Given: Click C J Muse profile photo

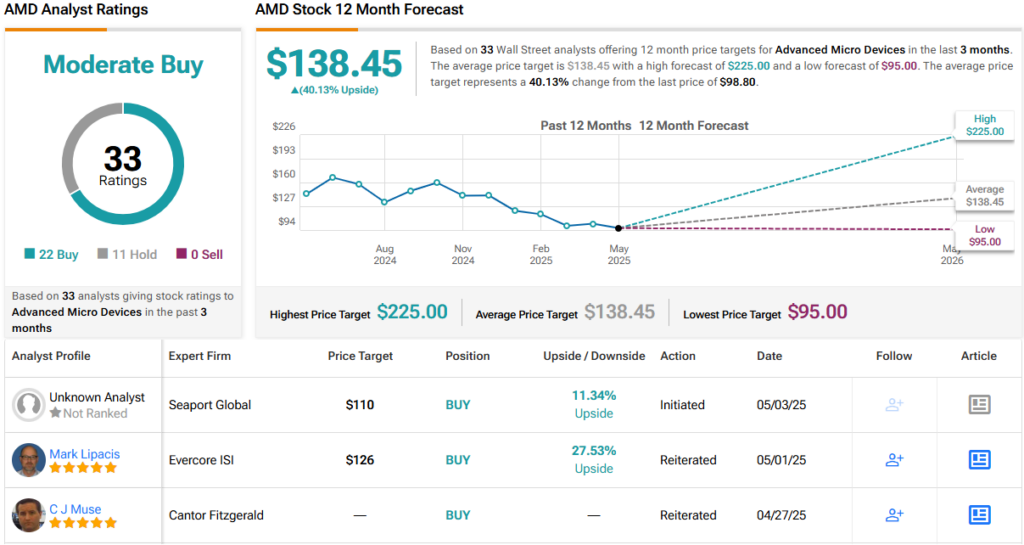Looking at the screenshot, I should point(28,515).
